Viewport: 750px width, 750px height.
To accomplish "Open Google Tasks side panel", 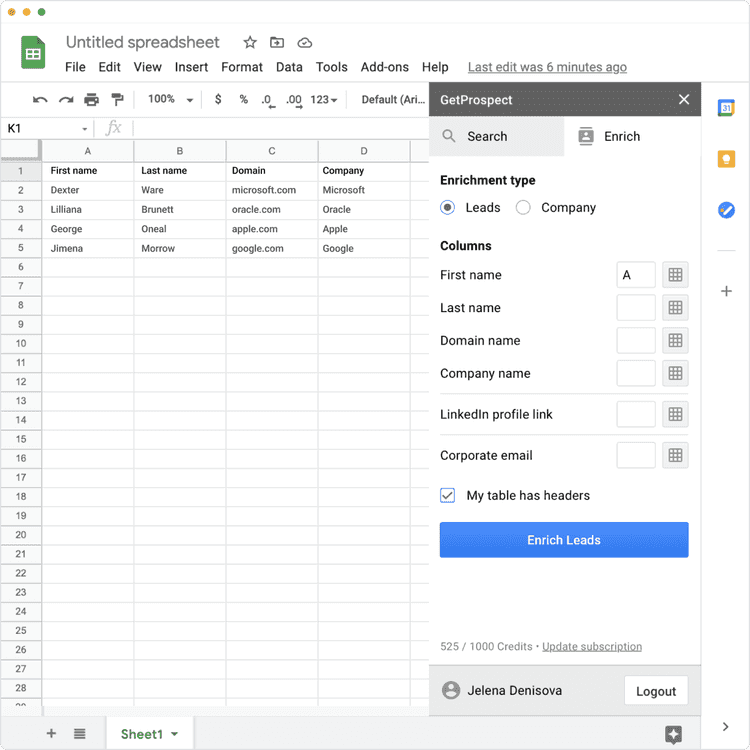I will click(x=726, y=210).
